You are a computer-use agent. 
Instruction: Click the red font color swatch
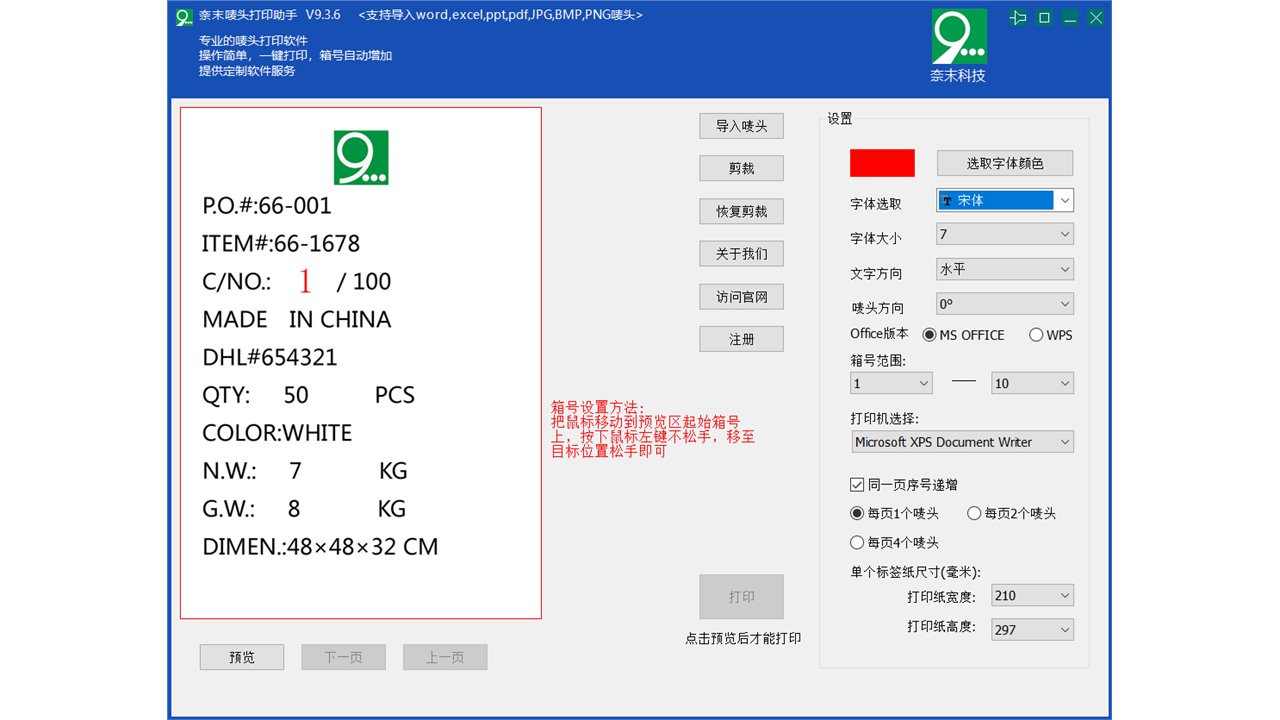pos(882,163)
